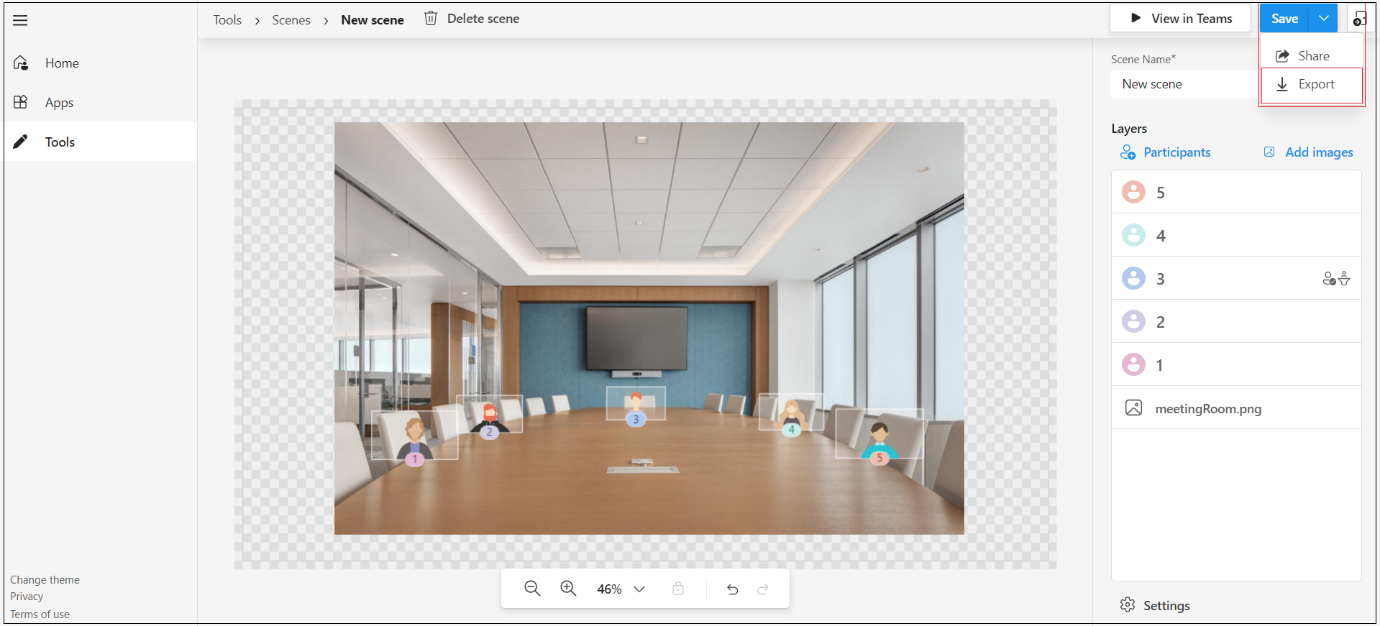
Task: Undo the last change
Action: [732, 588]
